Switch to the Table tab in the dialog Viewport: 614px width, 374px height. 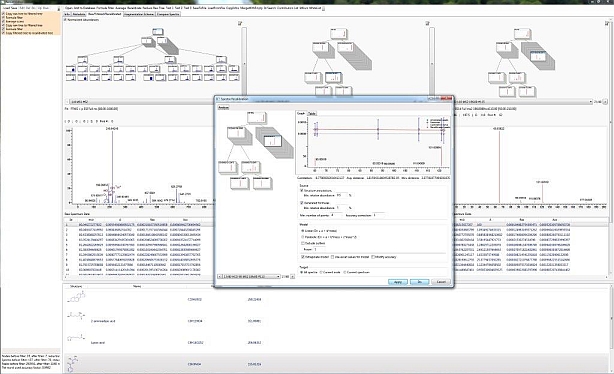(312, 113)
